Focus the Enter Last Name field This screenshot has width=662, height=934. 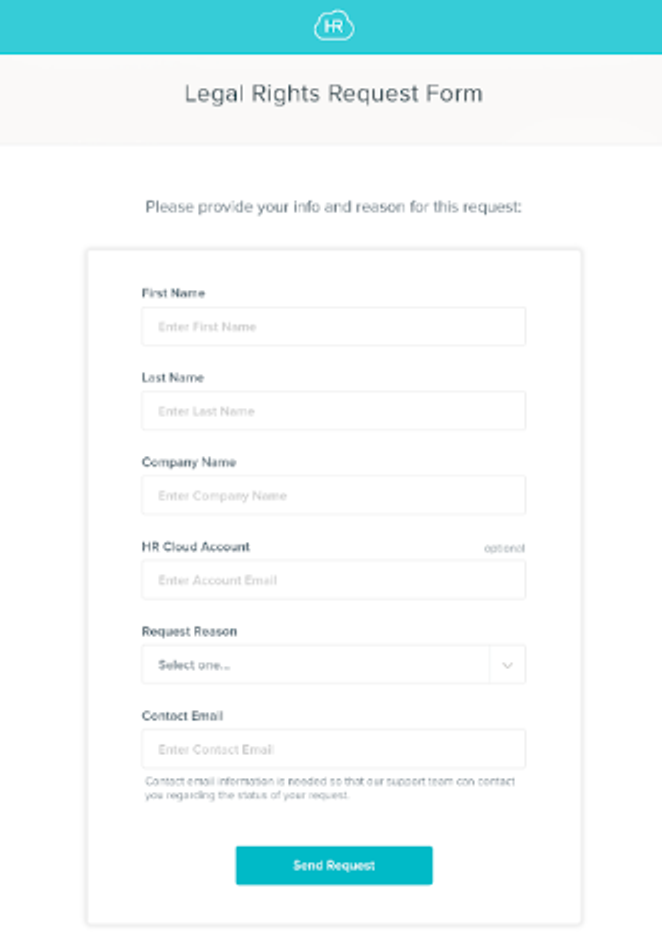point(334,411)
